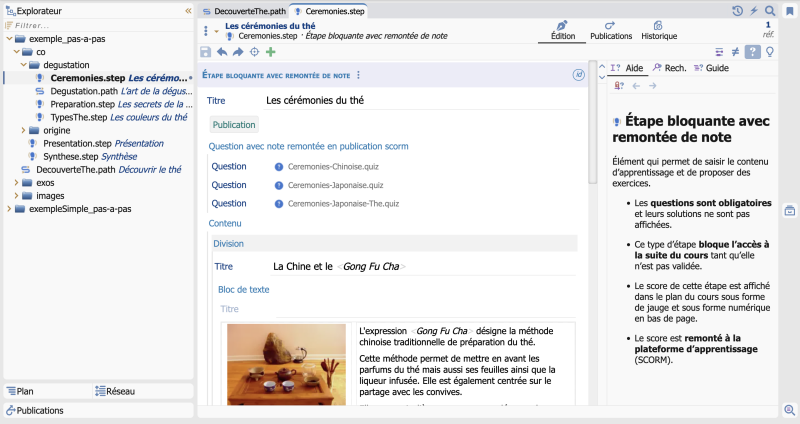Edit the title field Les cérémonies du thé
This screenshot has width=800, height=424.
421,101
